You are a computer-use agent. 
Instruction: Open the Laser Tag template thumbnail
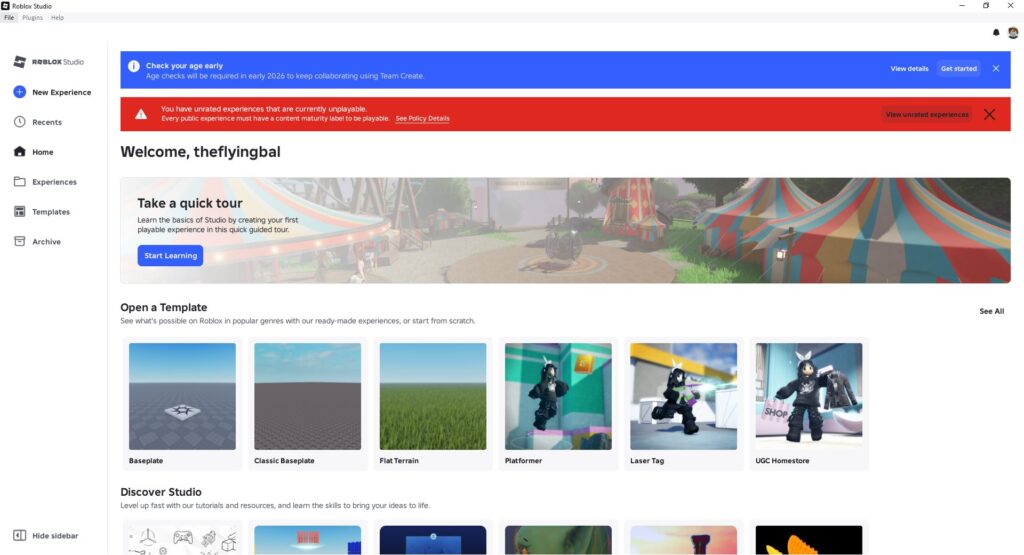[684, 396]
